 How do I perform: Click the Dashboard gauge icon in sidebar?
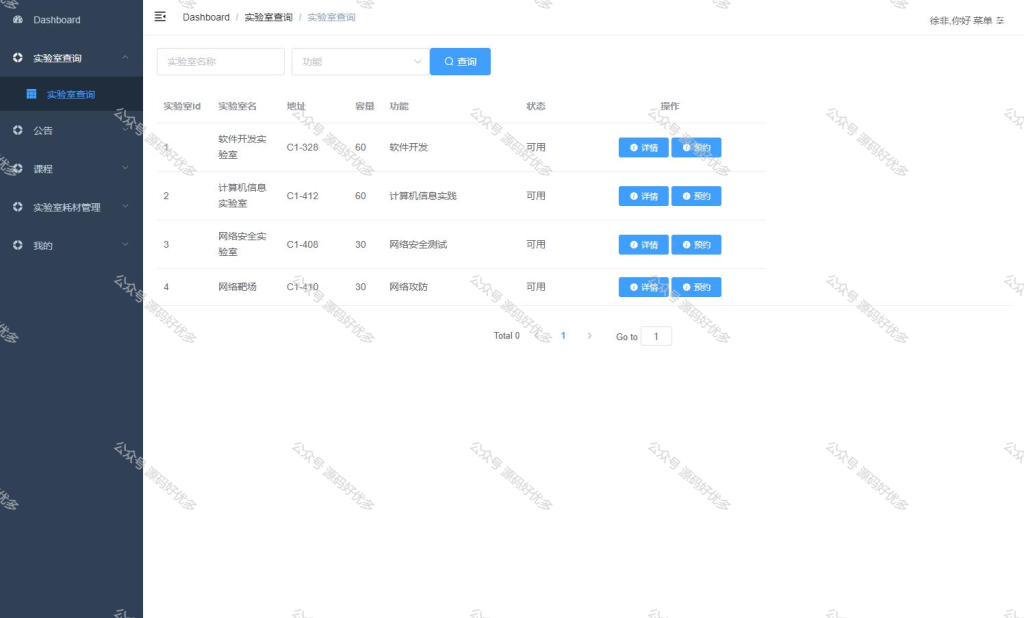(x=18, y=20)
